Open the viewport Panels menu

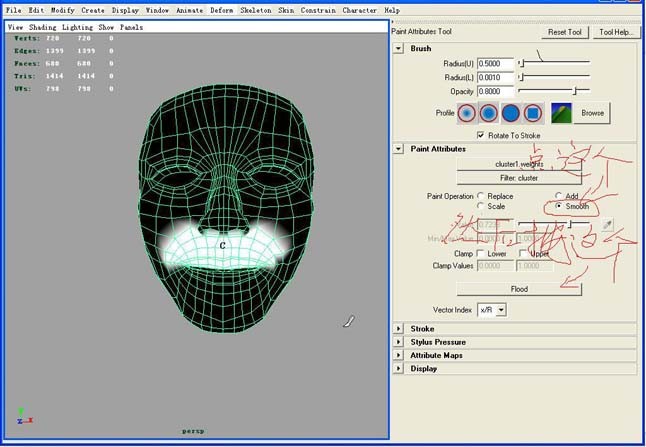pyautogui.click(x=131, y=27)
